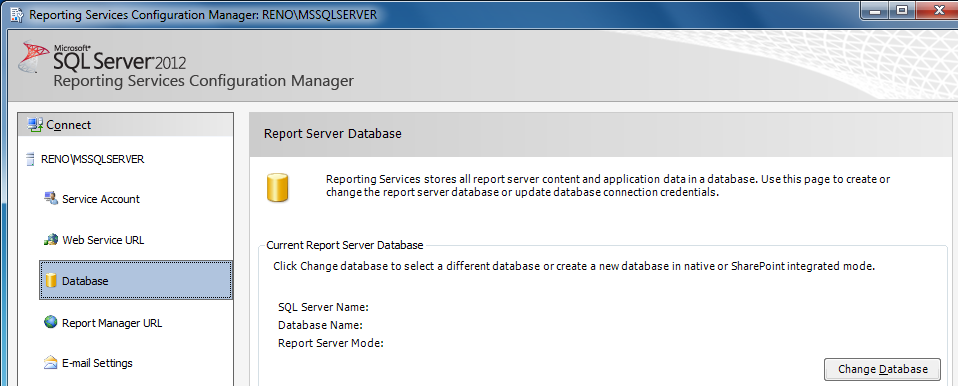Click the Service Account icon
The width and height of the screenshot is (958, 386).
[x=51, y=198]
